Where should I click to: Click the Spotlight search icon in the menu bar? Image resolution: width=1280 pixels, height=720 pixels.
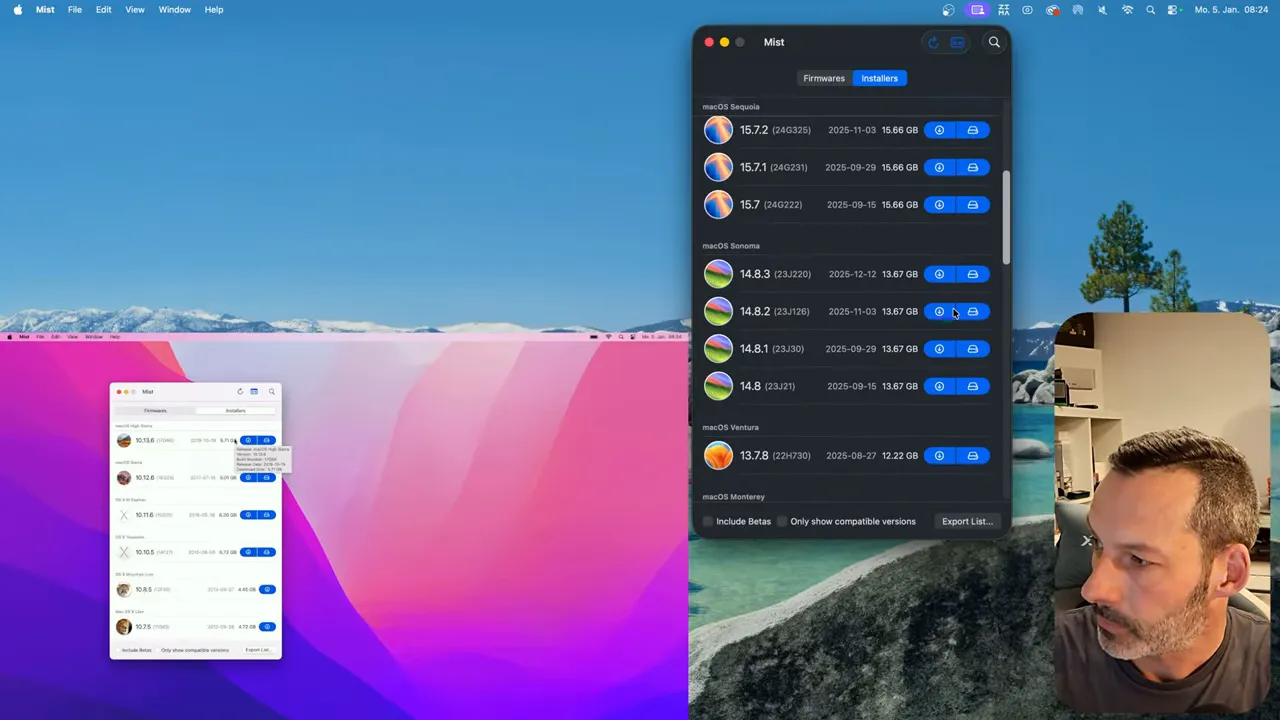point(1150,9)
